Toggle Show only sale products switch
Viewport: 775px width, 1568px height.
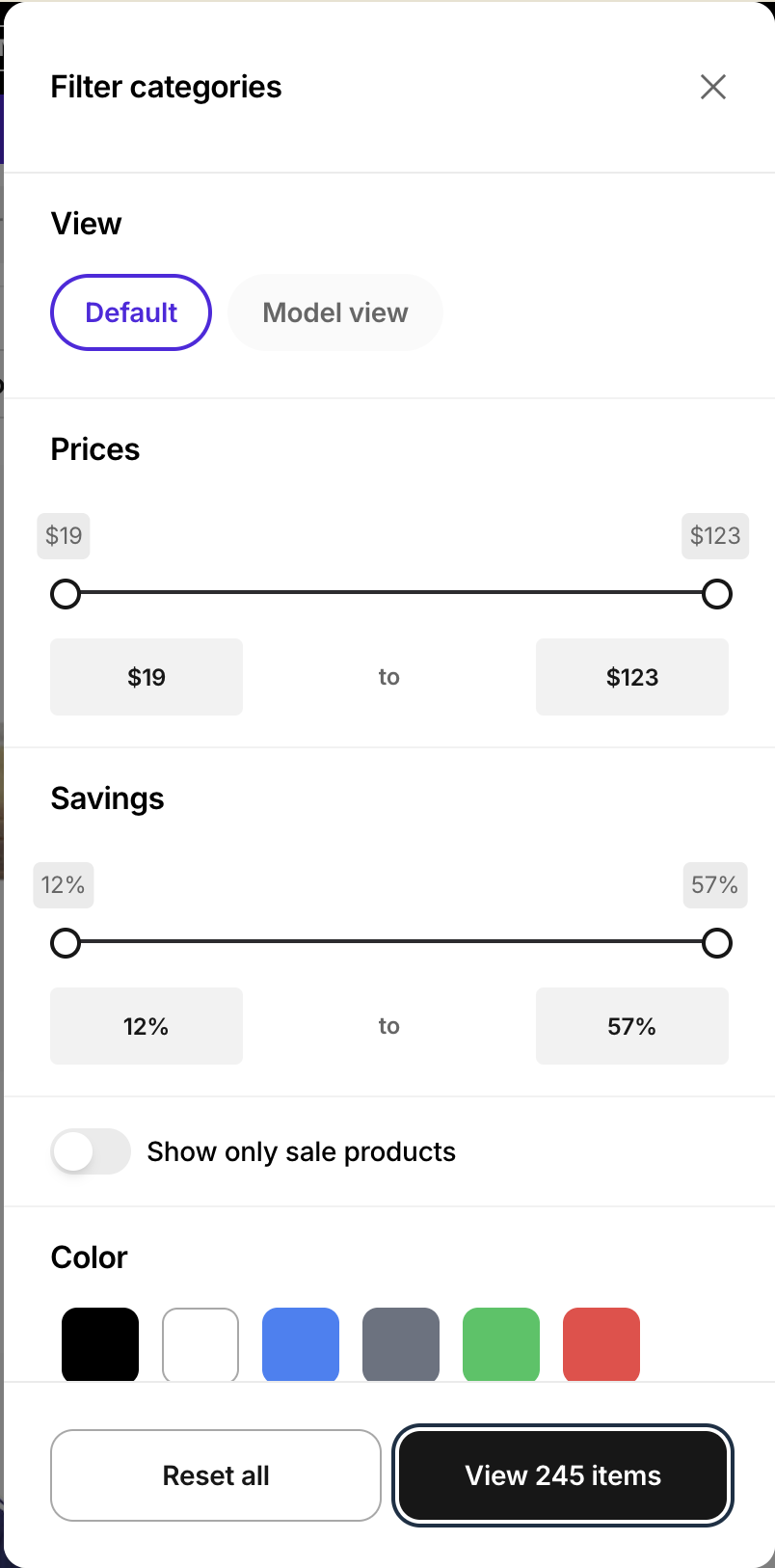[91, 1151]
